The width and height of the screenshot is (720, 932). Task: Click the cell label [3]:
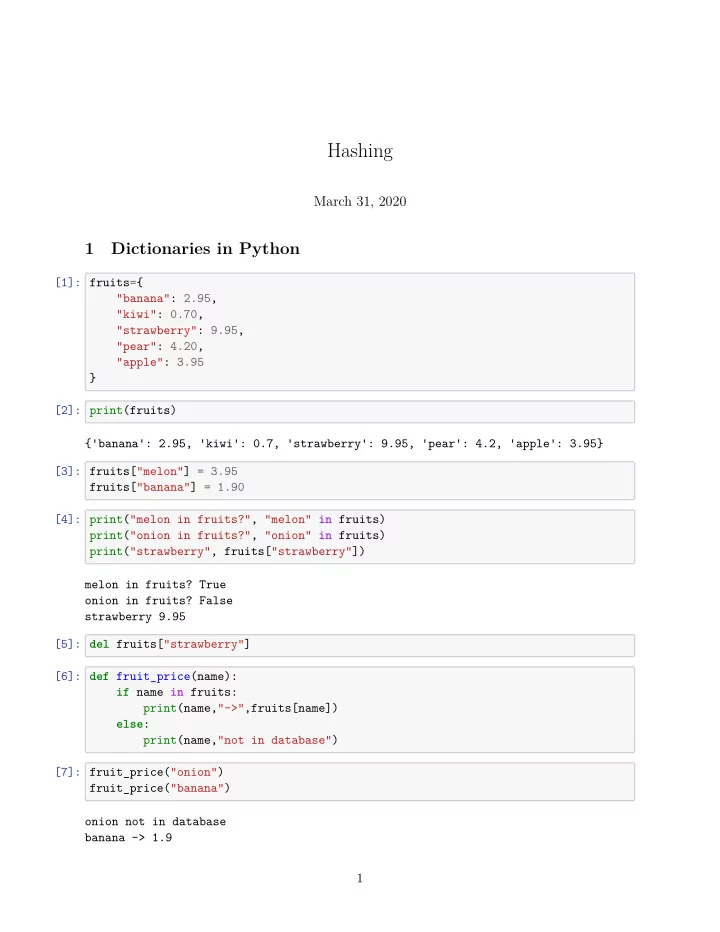pyautogui.click(x=68, y=471)
